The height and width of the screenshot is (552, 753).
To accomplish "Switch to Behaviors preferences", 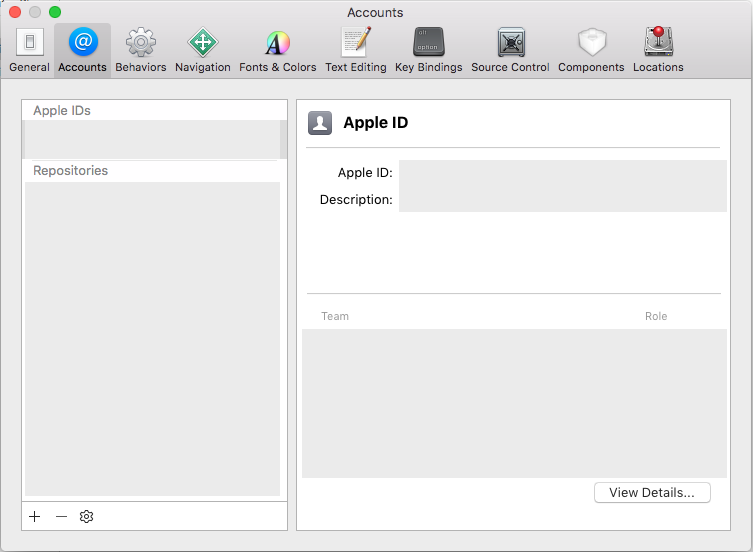I will [x=140, y=50].
